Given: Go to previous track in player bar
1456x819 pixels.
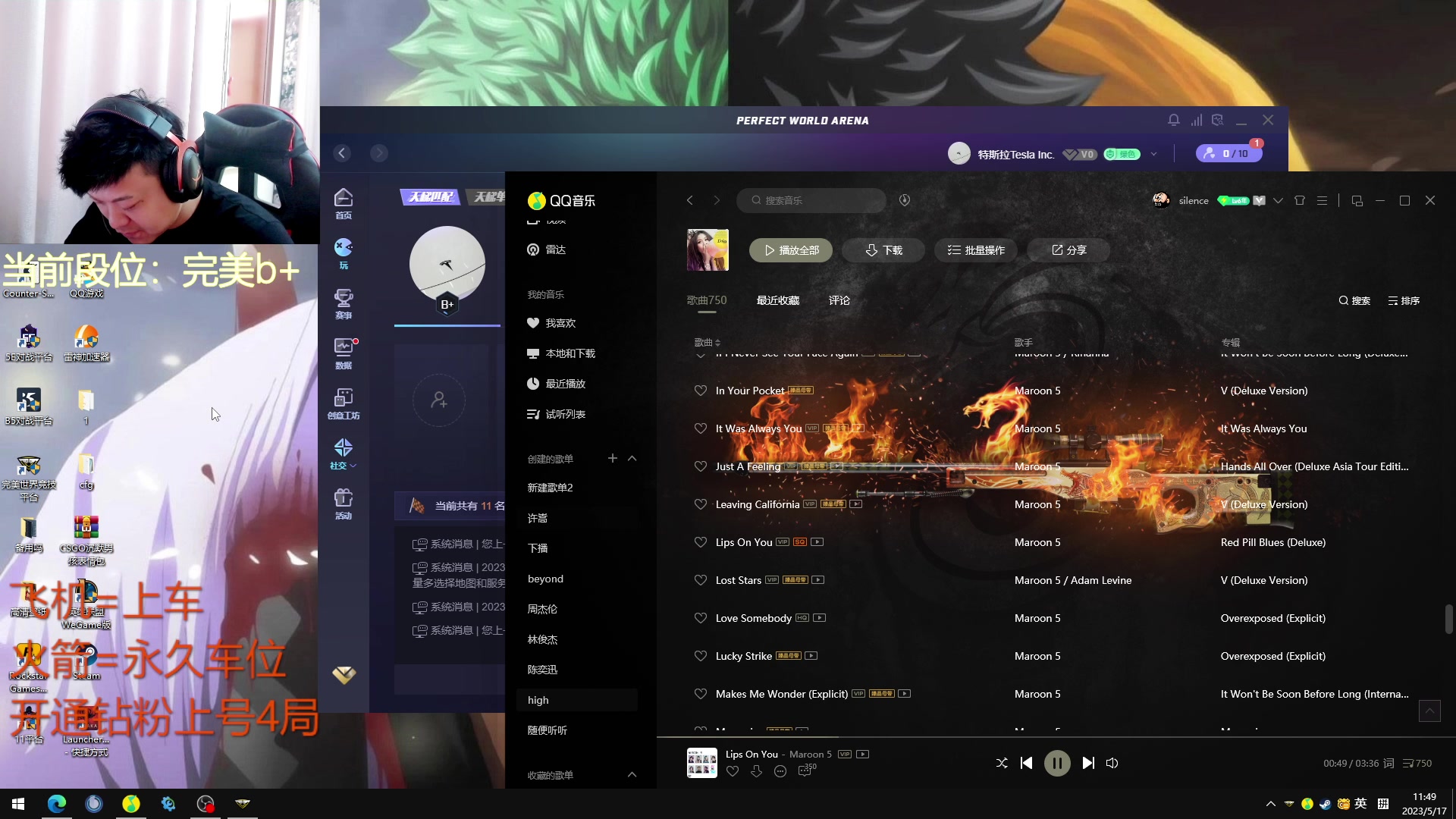Looking at the screenshot, I should 1027,763.
